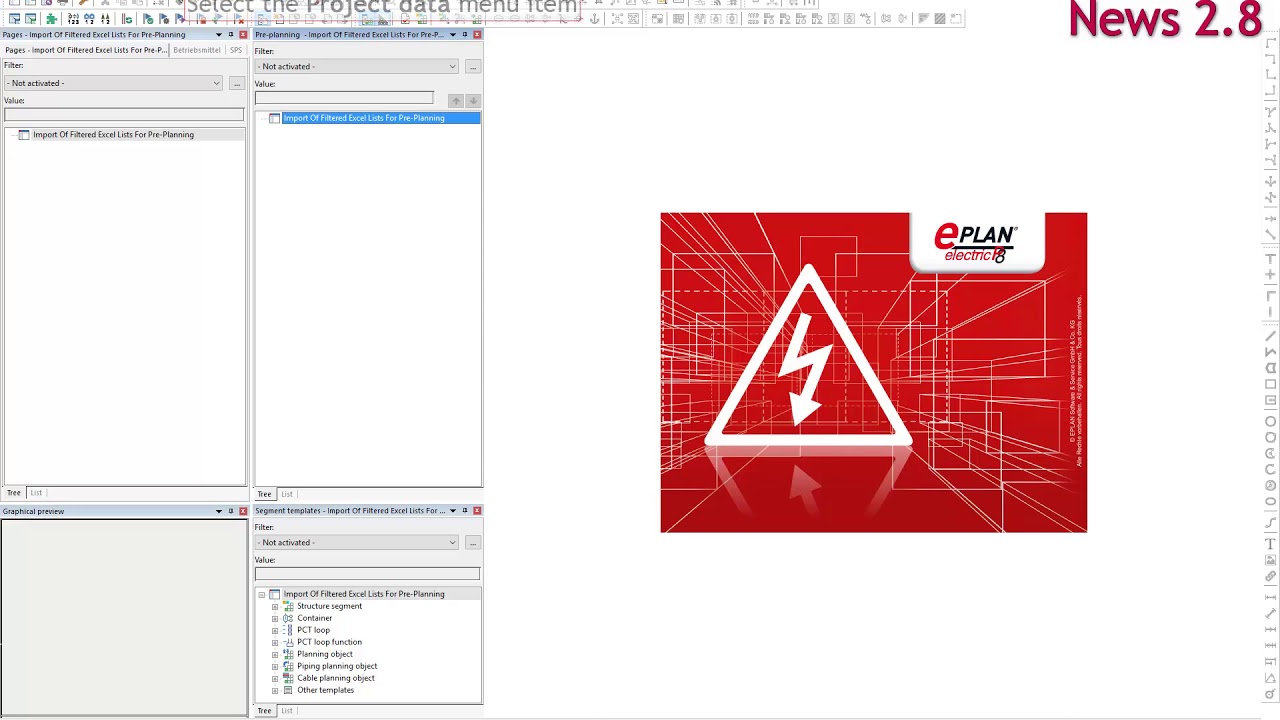Expand the PCT loop function node

pos(275,642)
